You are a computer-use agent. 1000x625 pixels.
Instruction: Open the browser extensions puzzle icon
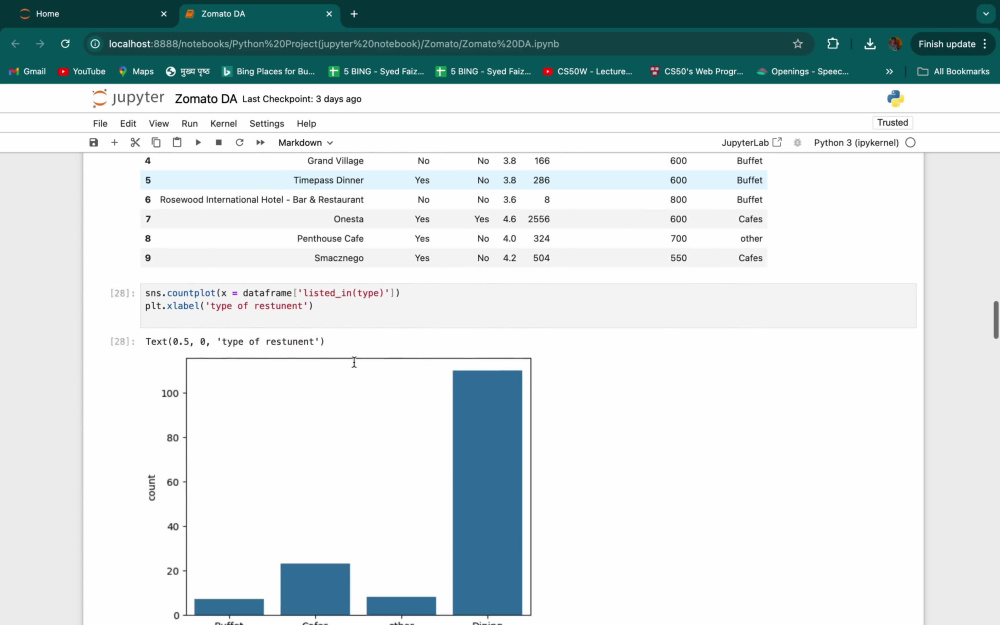833,43
